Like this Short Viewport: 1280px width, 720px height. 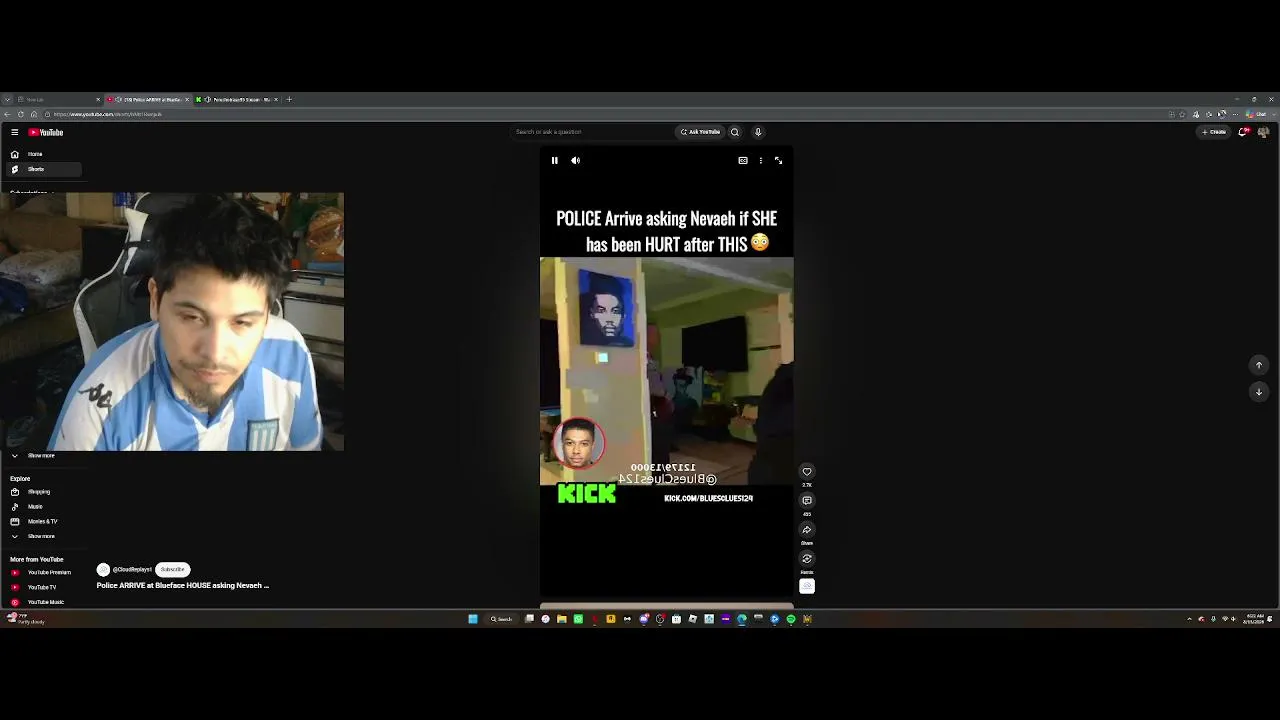[x=807, y=472]
